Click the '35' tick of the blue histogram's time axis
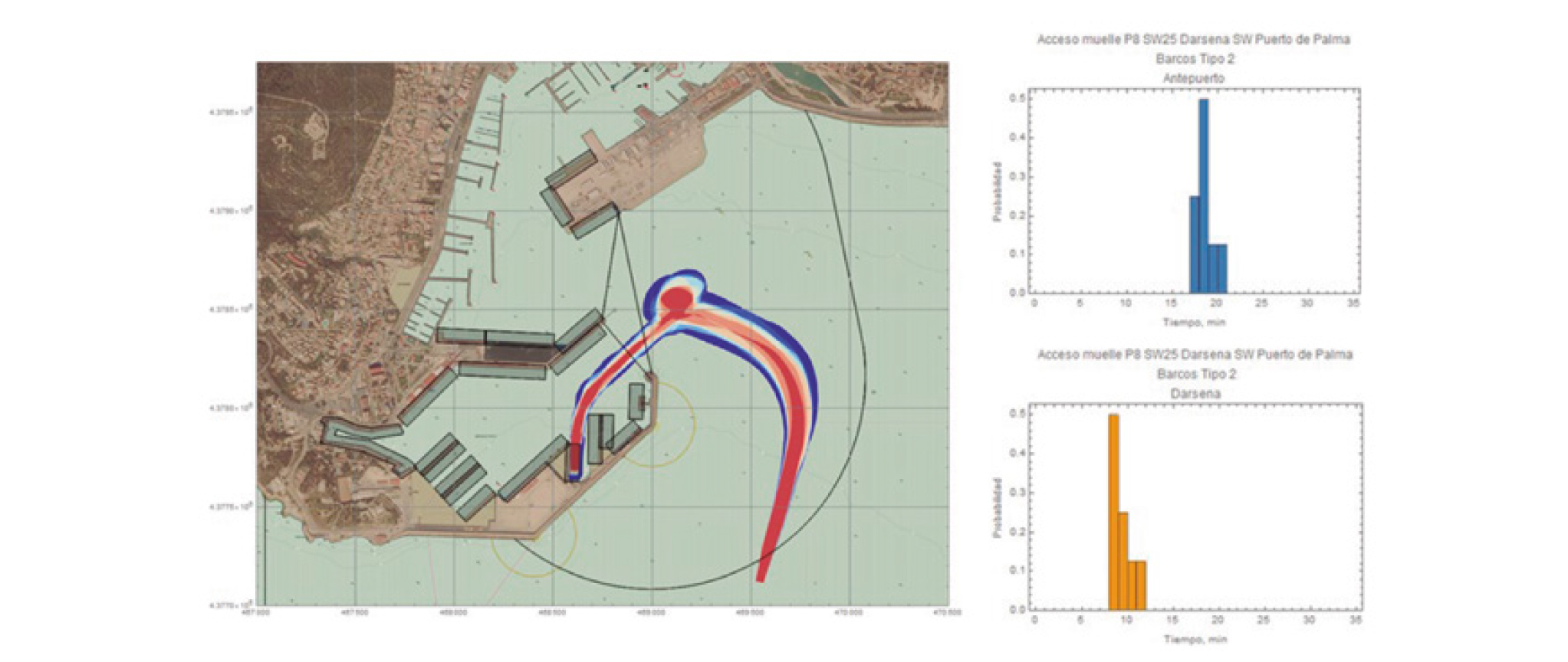Viewport: 1568px width, 662px height. tap(1353, 303)
